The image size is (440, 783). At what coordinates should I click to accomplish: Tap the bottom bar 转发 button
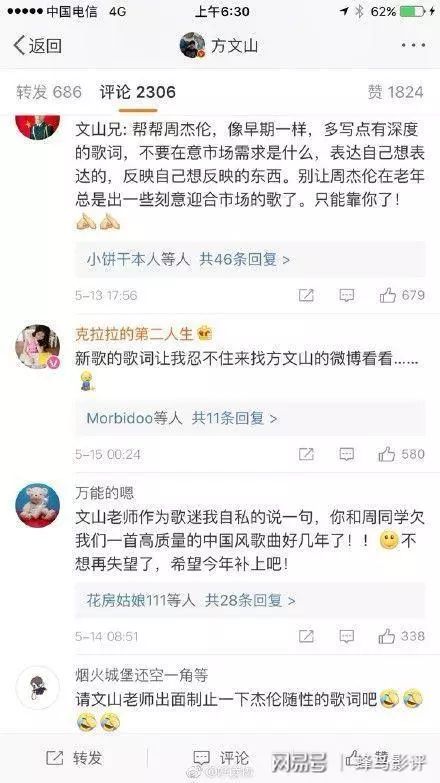[x=74, y=758]
